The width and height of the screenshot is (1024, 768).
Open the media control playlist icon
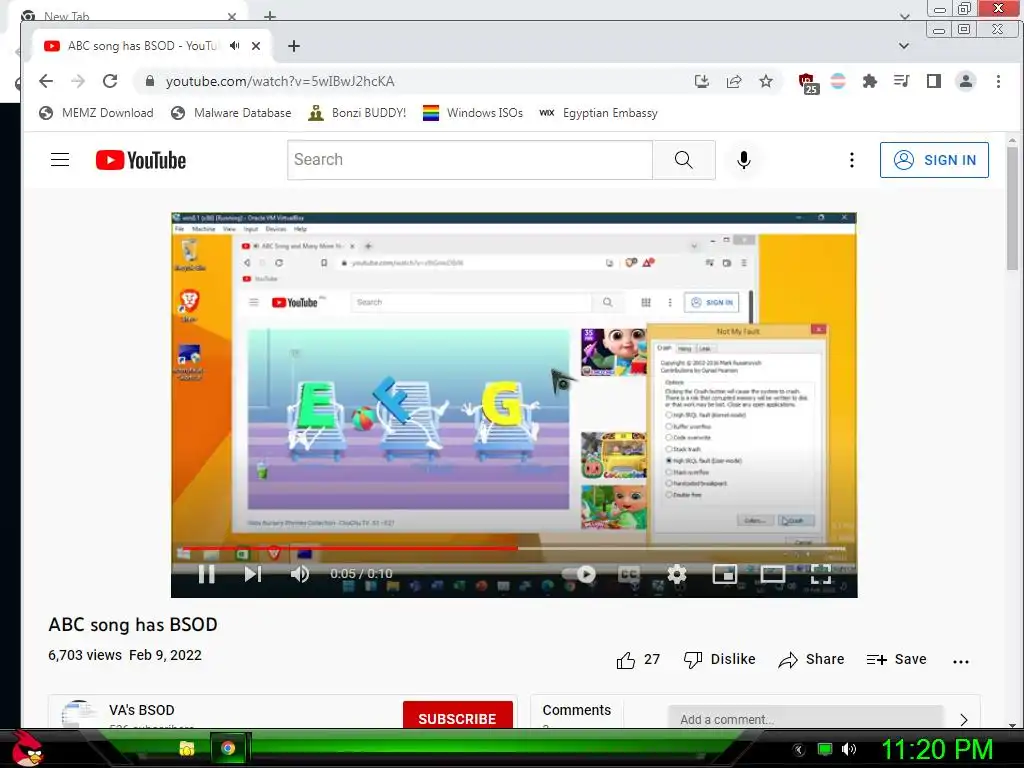pos(902,81)
